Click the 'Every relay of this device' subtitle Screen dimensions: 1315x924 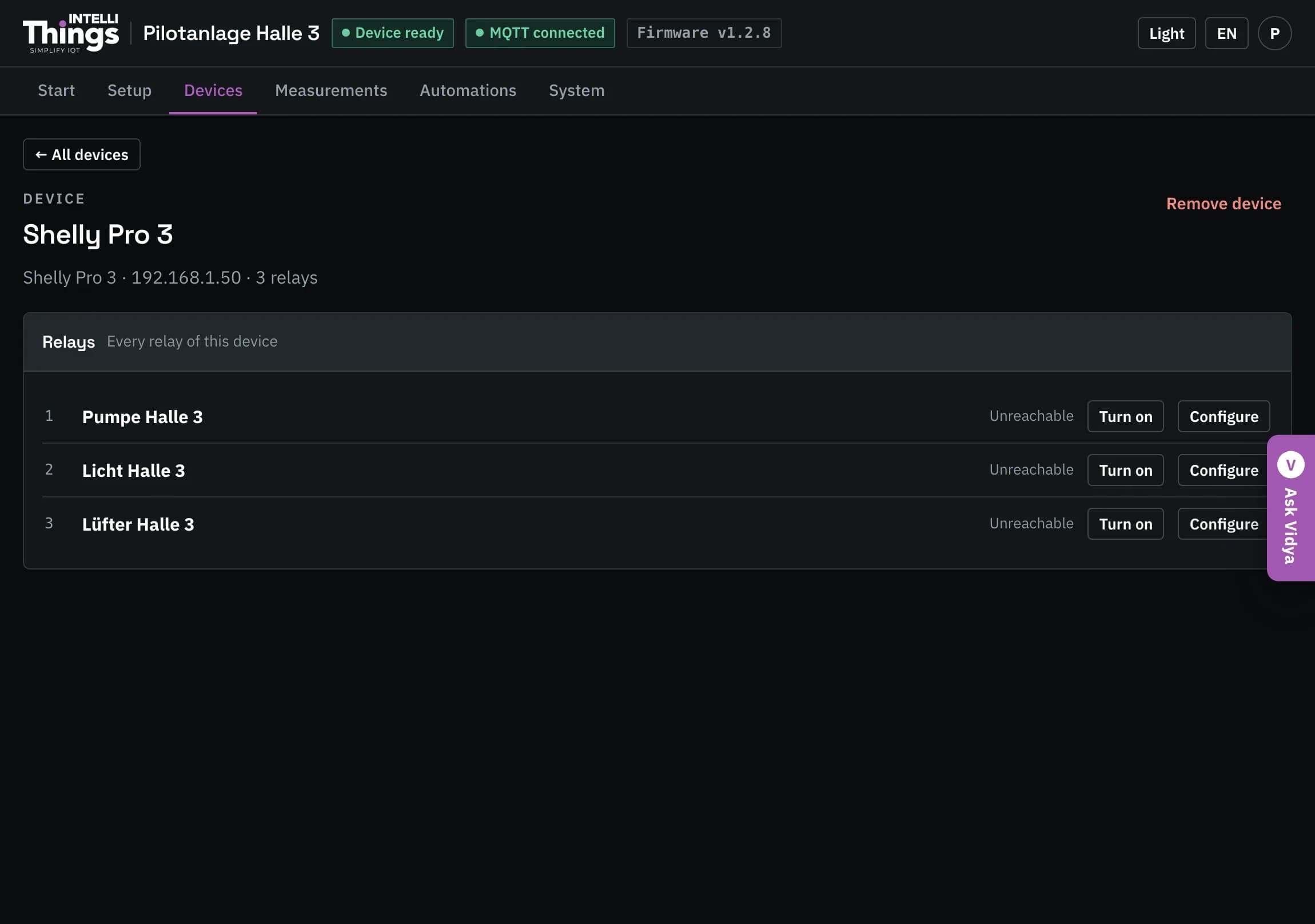coord(192,341)
